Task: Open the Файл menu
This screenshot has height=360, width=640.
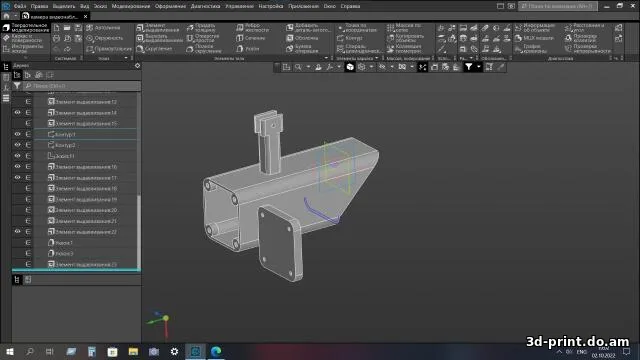Action: 20,6
